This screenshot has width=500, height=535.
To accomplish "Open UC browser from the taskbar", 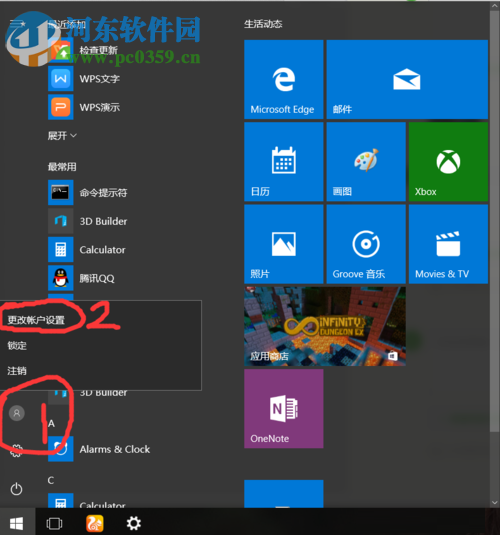I will click(95, 523).
